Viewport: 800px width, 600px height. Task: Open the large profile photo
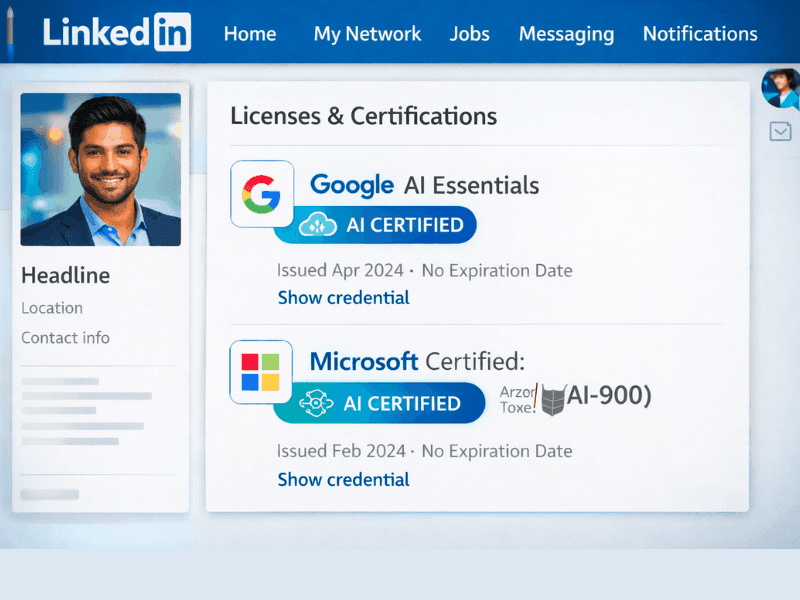(101, 169)
